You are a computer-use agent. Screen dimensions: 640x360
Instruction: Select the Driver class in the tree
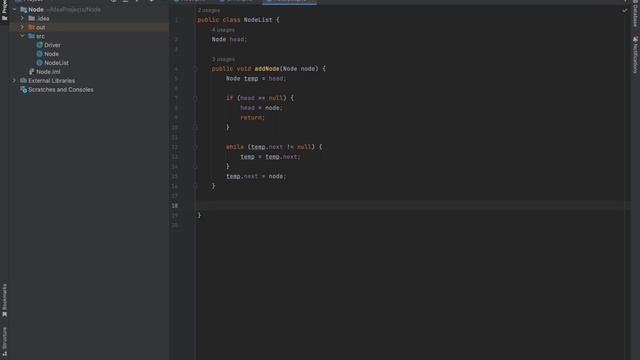[x=52, y=45]
